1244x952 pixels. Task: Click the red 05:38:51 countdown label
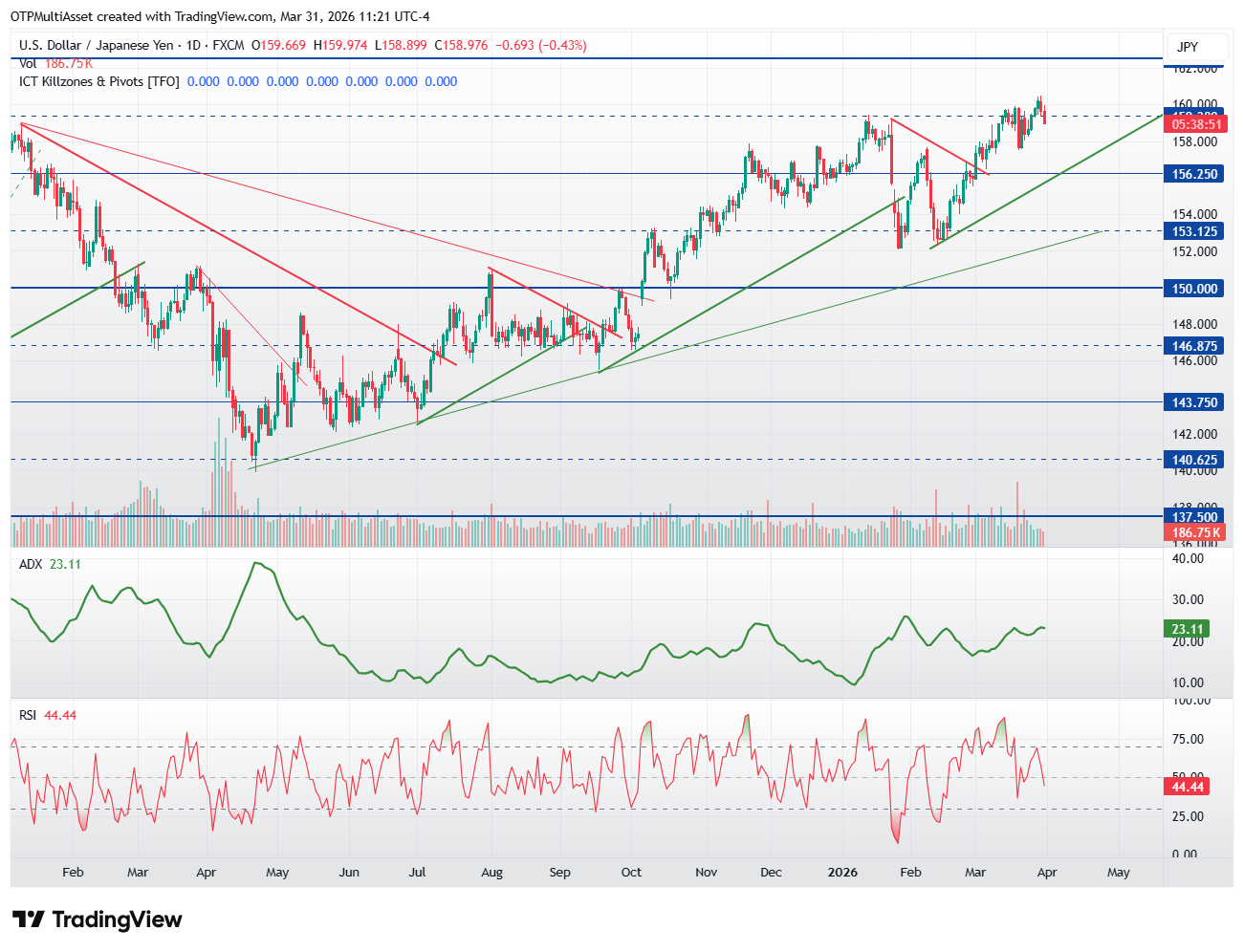point(1194,122)
